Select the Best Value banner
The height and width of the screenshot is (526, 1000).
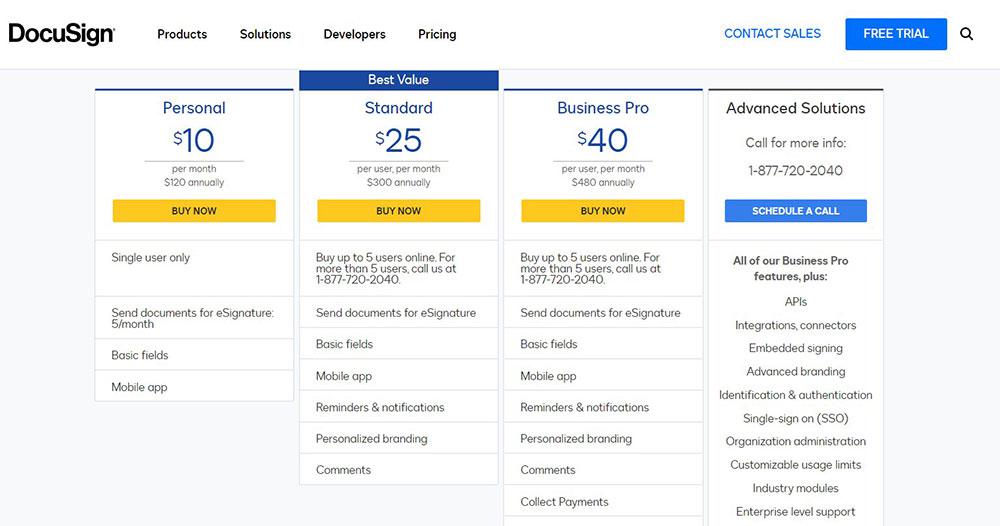399,80
